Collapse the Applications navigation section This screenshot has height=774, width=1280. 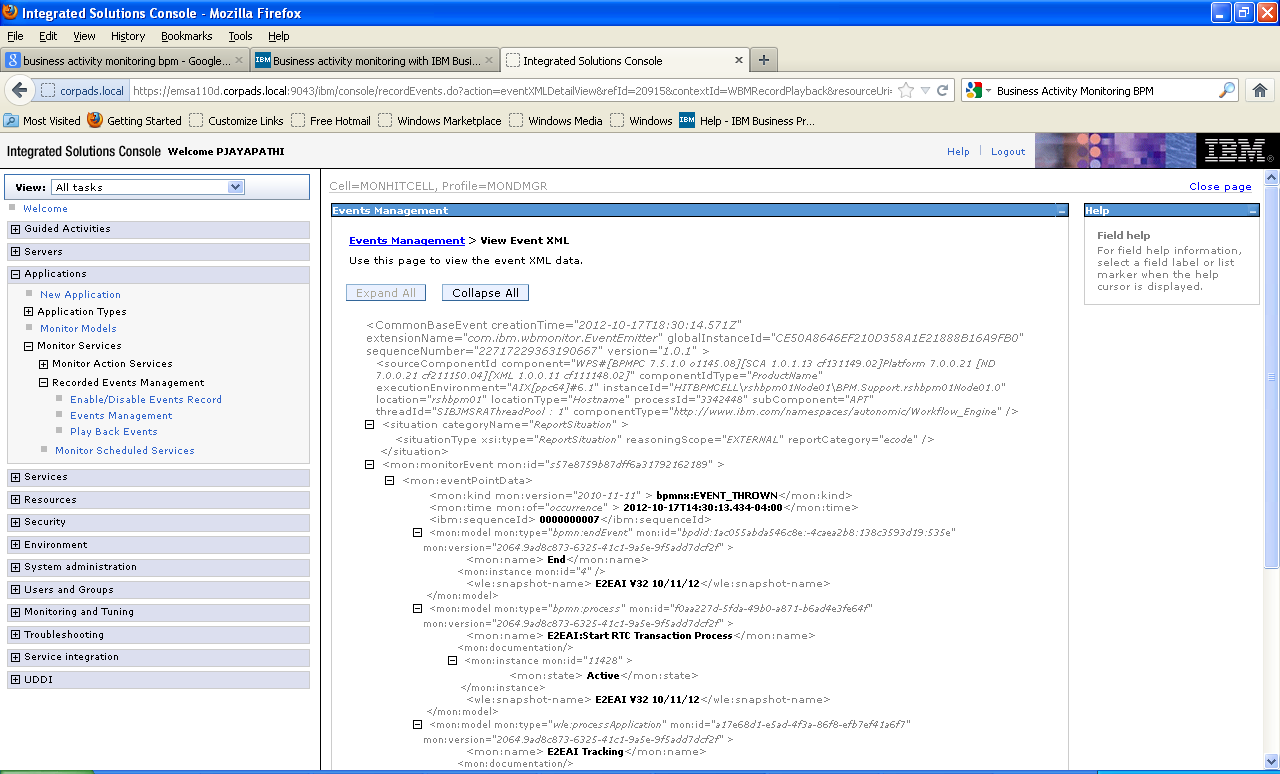(x=15, y=274)
